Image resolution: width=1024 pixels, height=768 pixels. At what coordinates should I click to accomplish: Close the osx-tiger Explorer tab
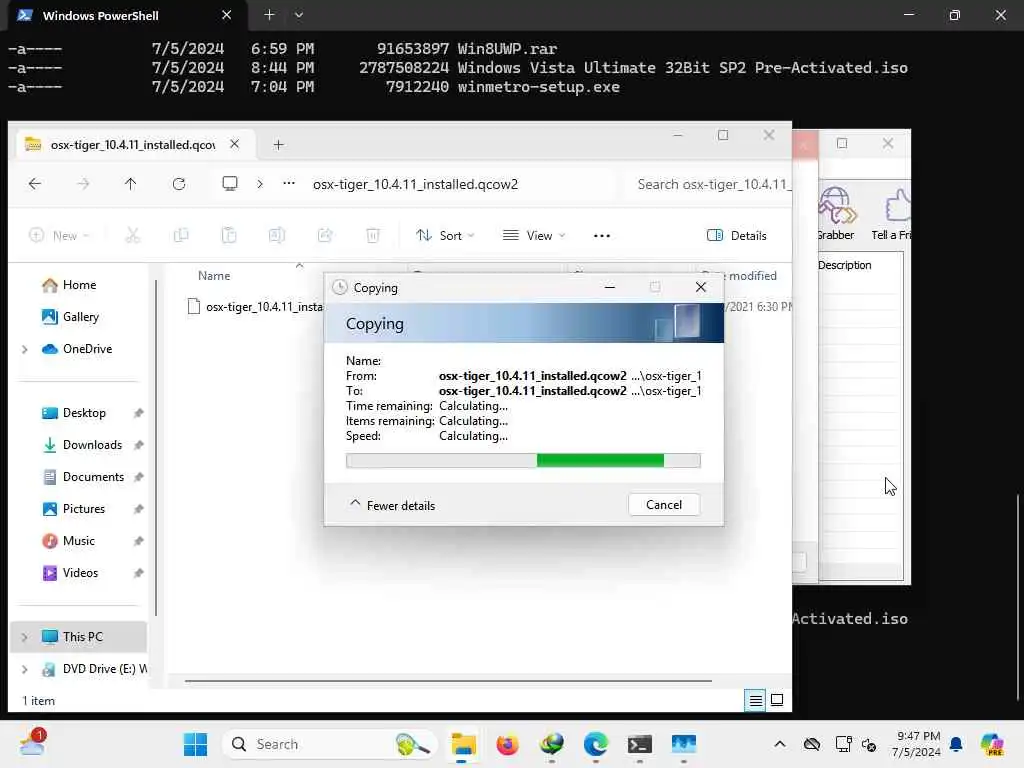pyautogui.click(x=234, y=144)
